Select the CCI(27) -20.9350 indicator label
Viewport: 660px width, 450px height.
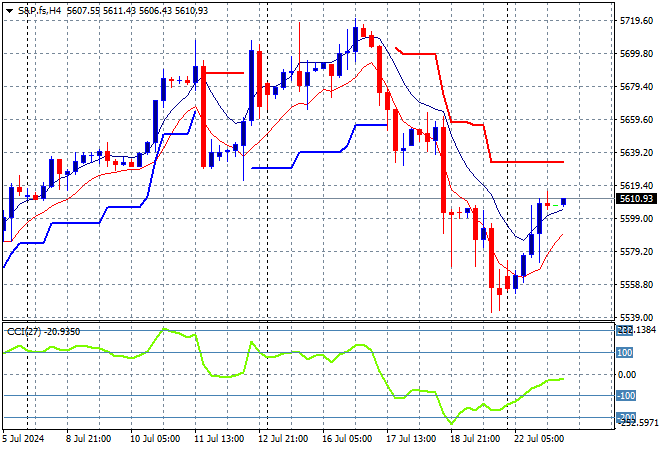tap(43, 332)
